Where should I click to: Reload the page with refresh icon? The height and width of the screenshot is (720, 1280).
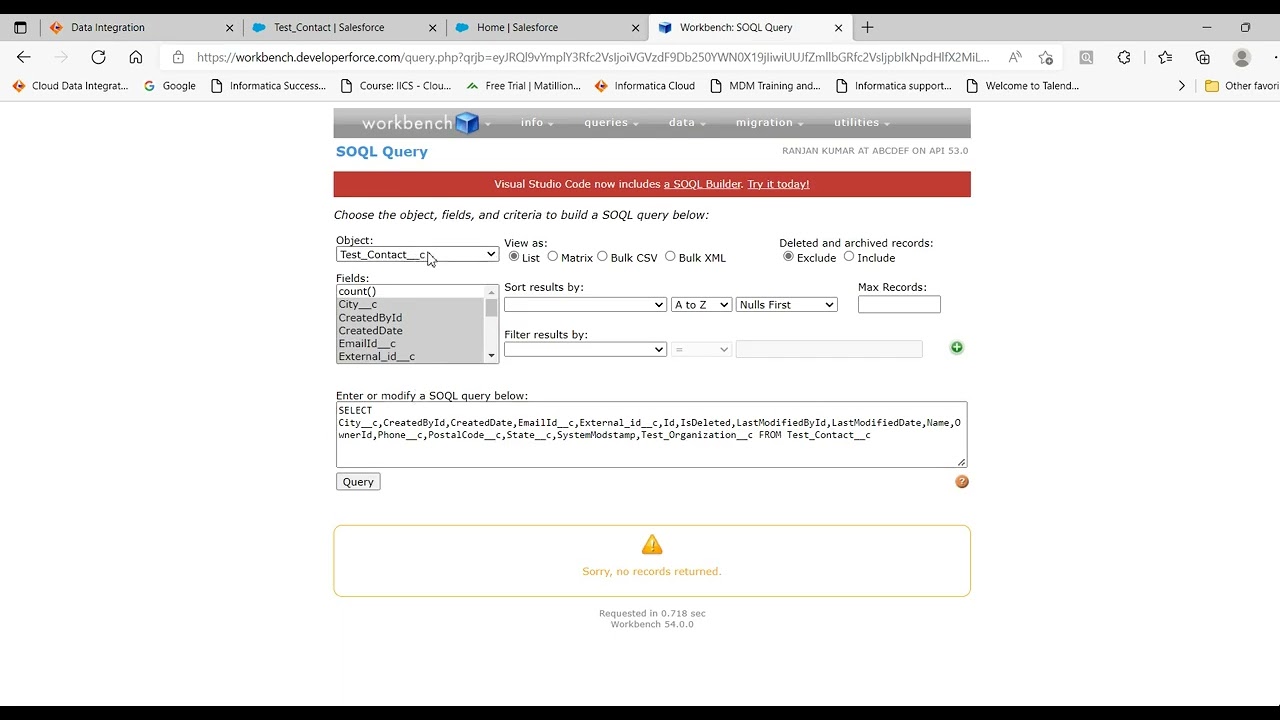[98, 57]
